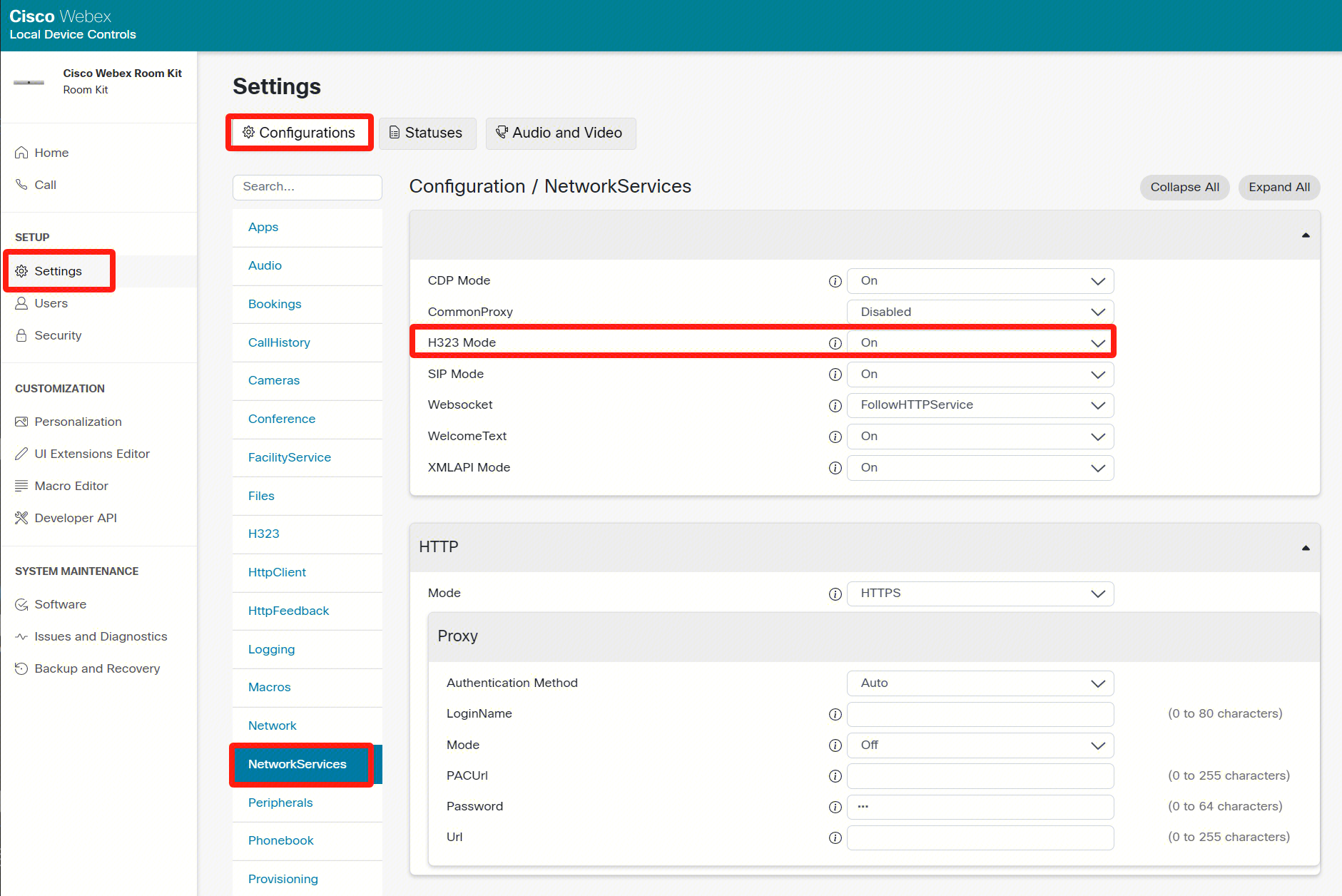
Task: Click the Developer API tools icon
Action: point(21,518)
